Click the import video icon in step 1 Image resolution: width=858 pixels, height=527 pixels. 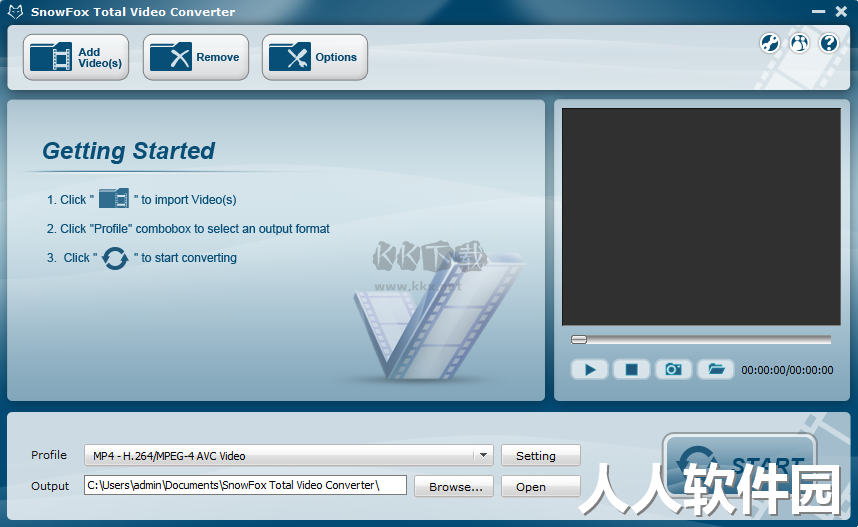coord(114,199)
